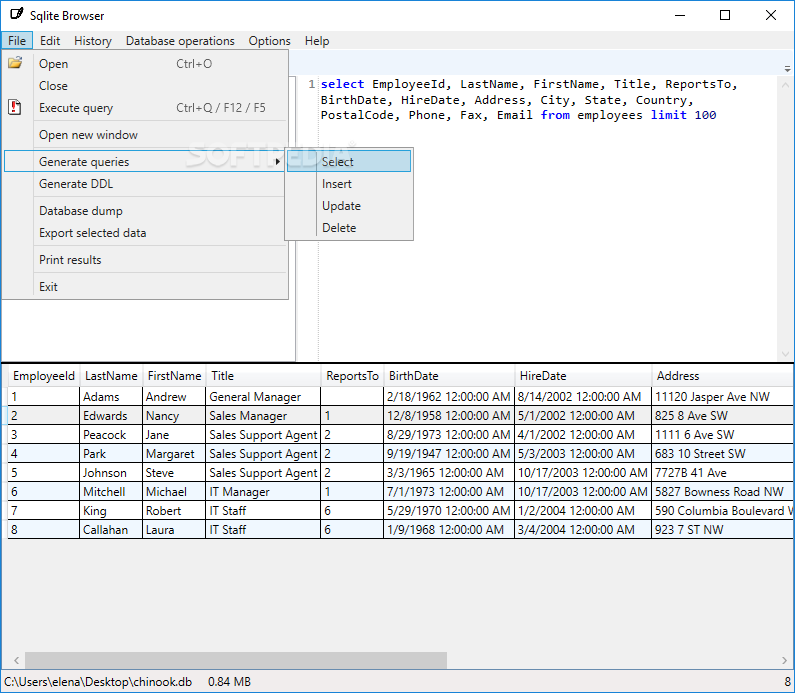Pick Insert in Generate queries submenu
795x693 pixels.
point(349,184)
